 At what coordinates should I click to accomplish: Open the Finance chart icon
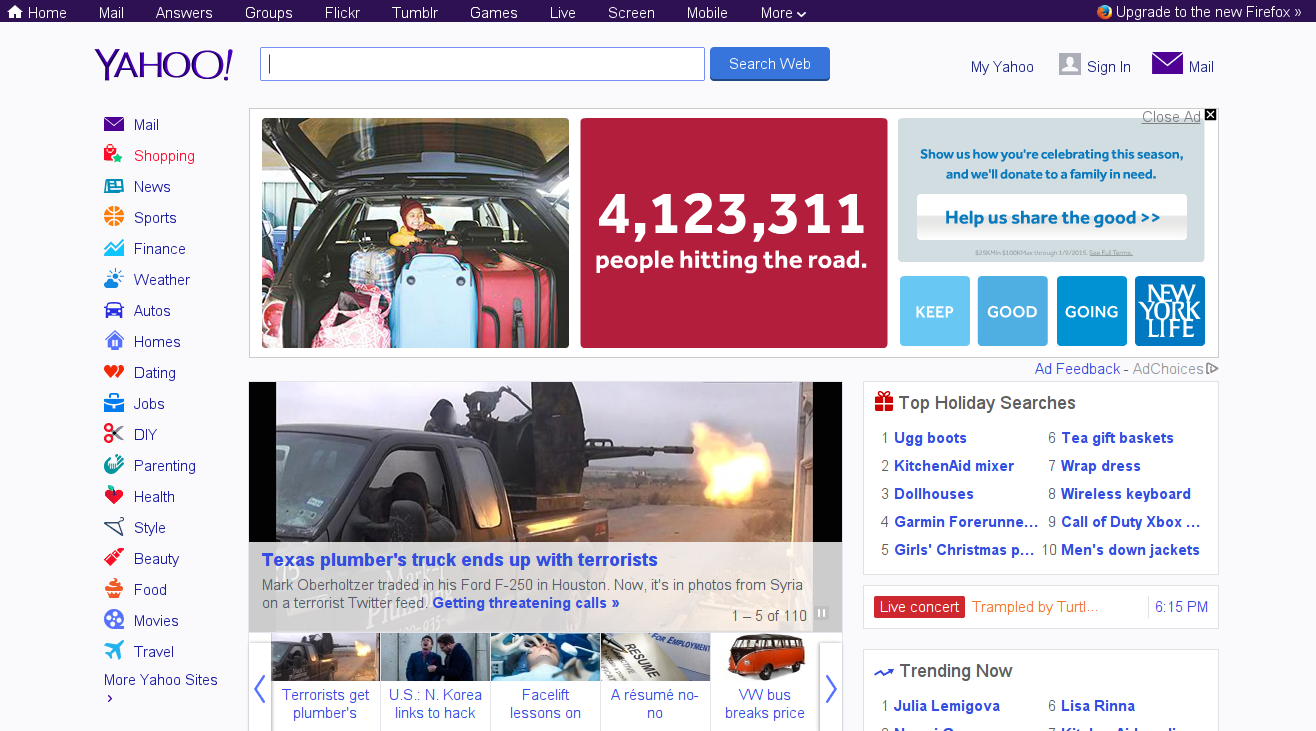point(114,248)
